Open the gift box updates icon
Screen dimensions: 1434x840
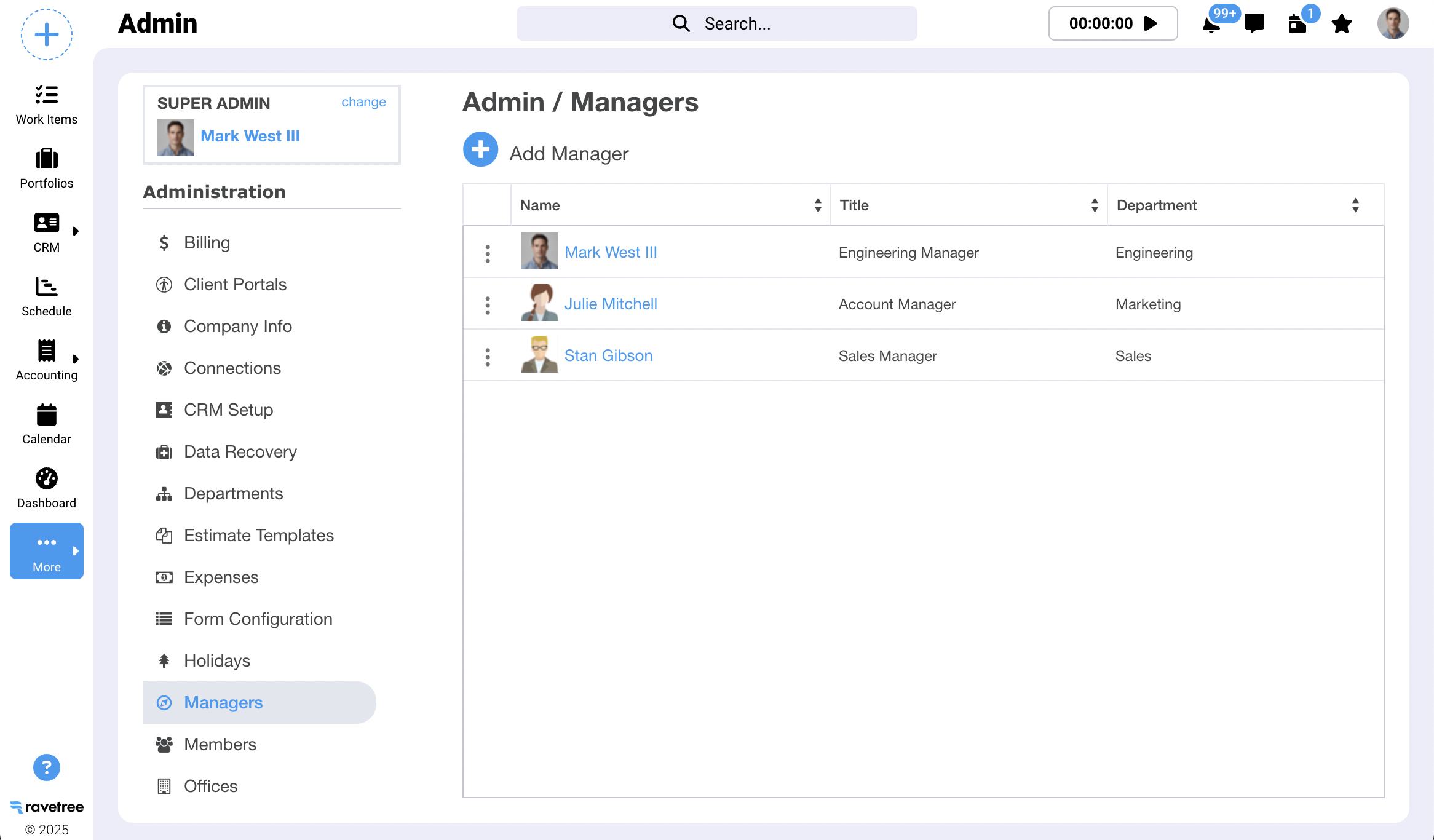coord(1297,24)
